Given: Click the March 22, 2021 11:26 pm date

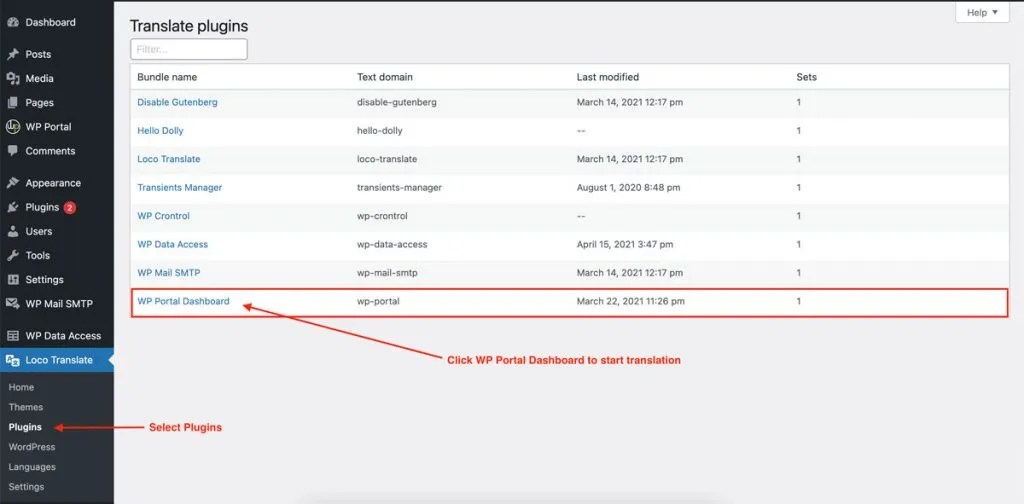Looking at the screenshot, I should pyautogui.click(x=631, y=301).
